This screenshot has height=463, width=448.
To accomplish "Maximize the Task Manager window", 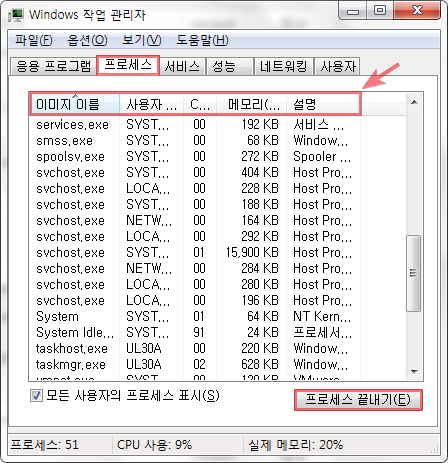I will (x=379, y=10).
